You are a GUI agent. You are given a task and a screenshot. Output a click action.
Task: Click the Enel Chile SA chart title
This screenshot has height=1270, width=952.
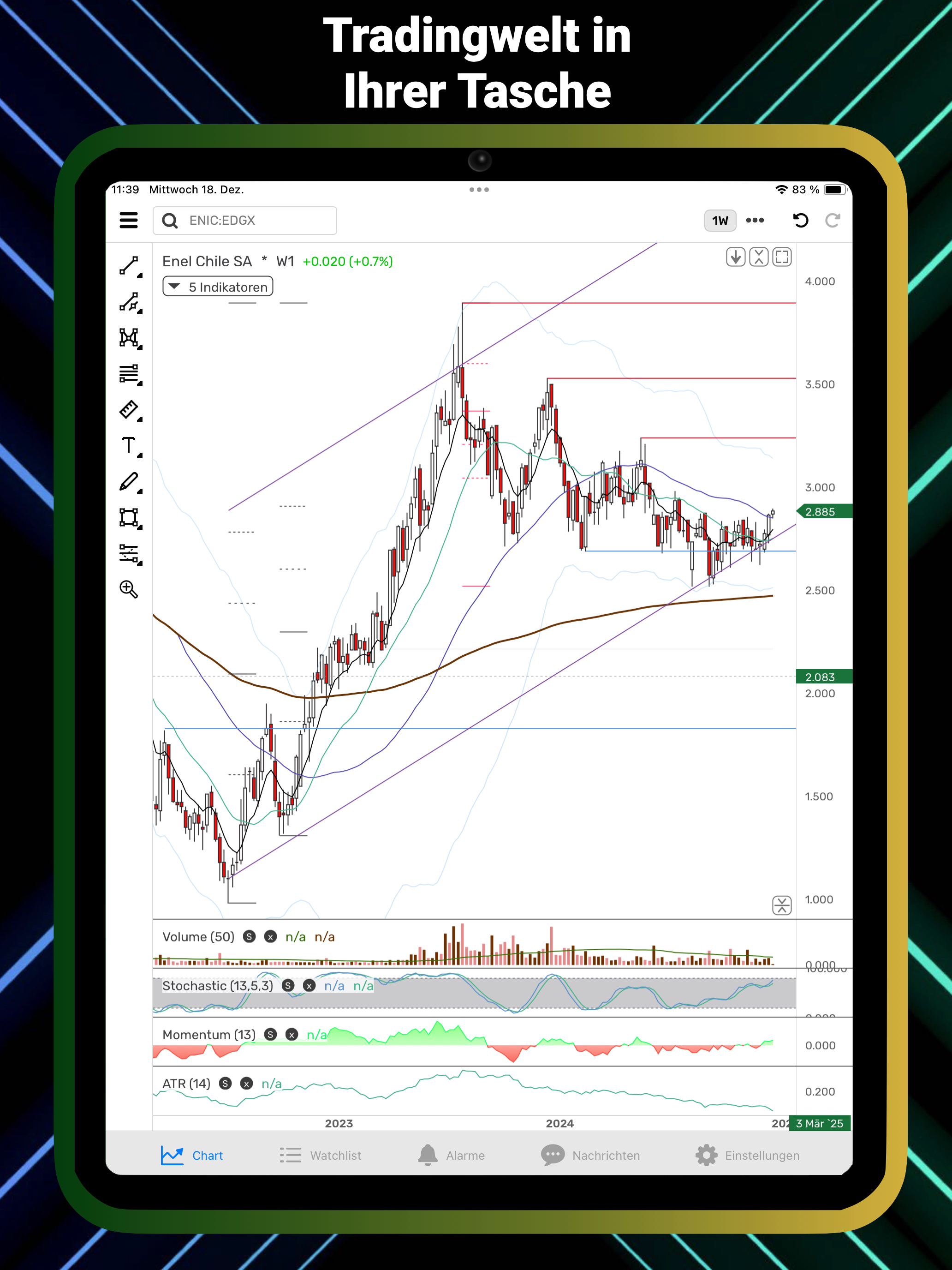(207, 261)
